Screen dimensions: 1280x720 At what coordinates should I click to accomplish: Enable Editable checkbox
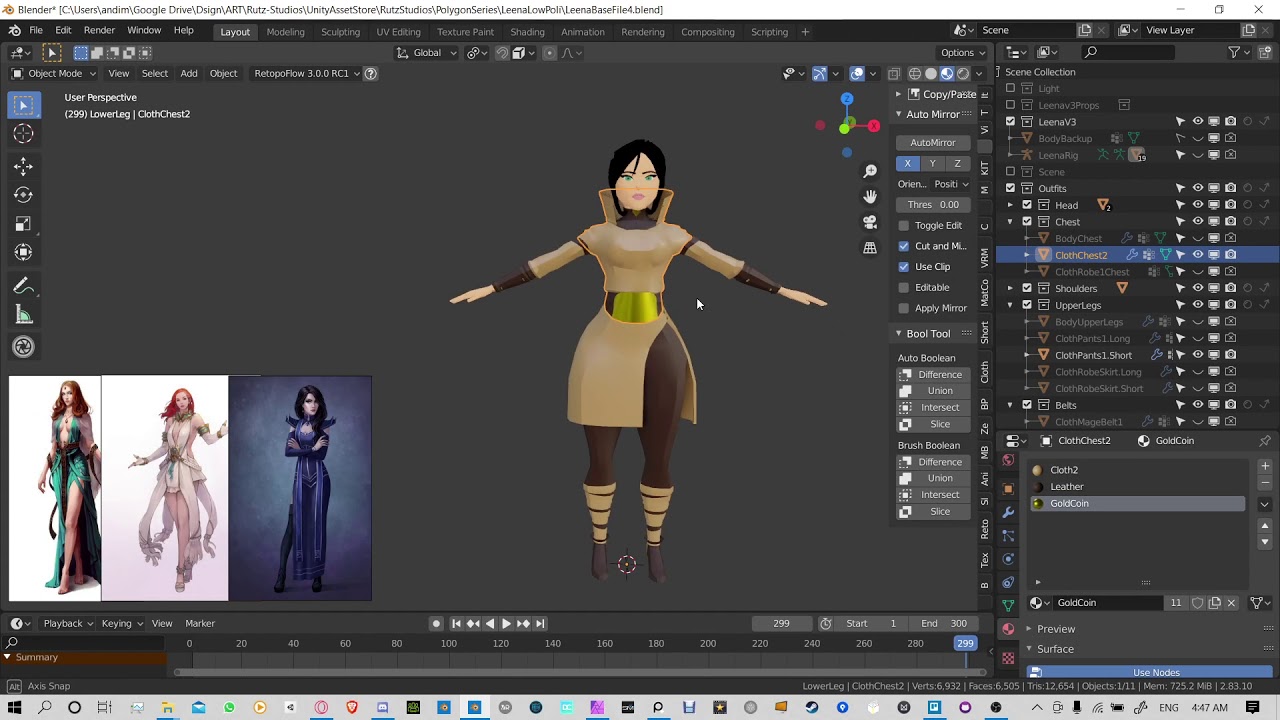click(904, 288)
